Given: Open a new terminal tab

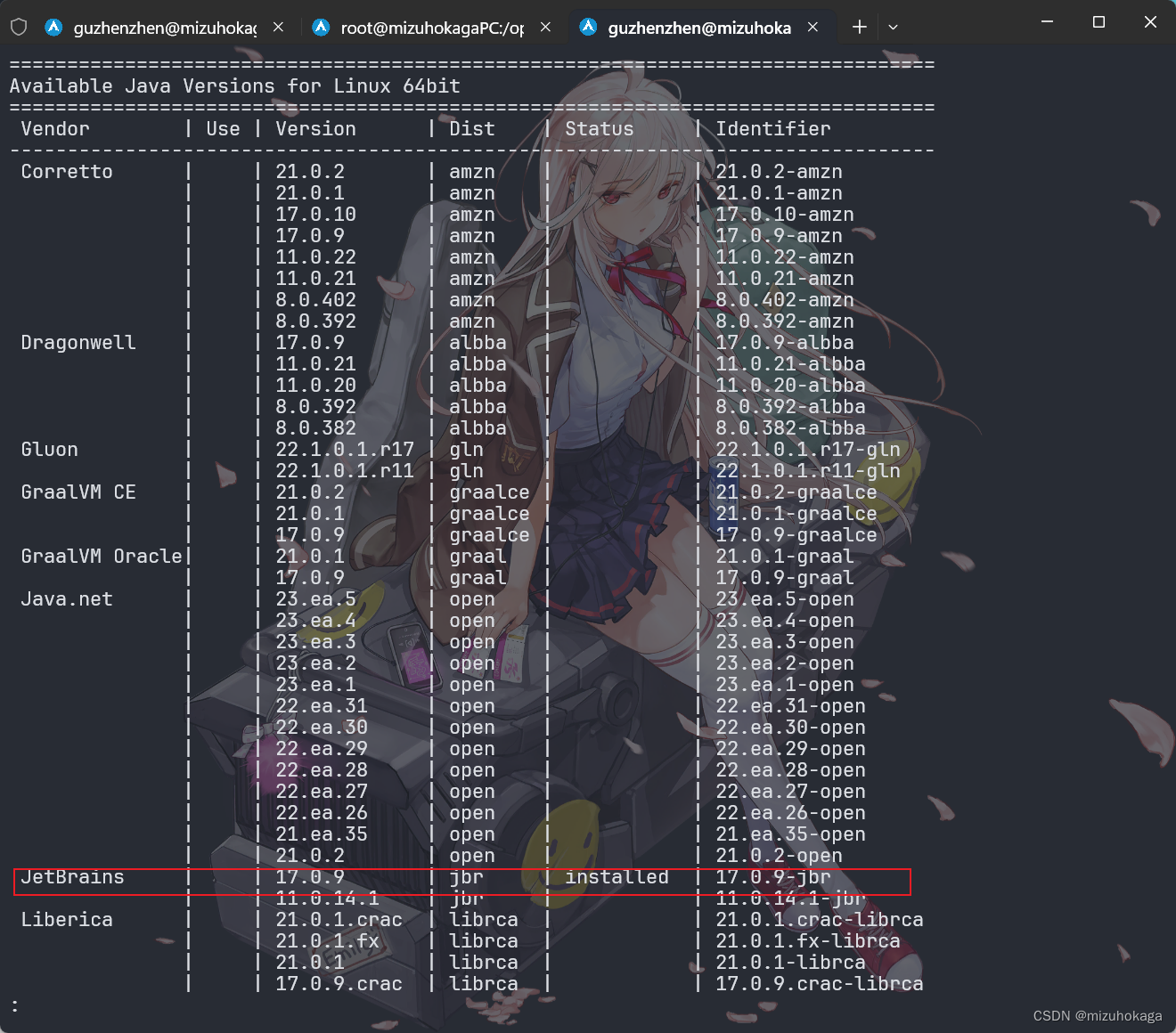Looking at the screenshot, I should 859,27.
